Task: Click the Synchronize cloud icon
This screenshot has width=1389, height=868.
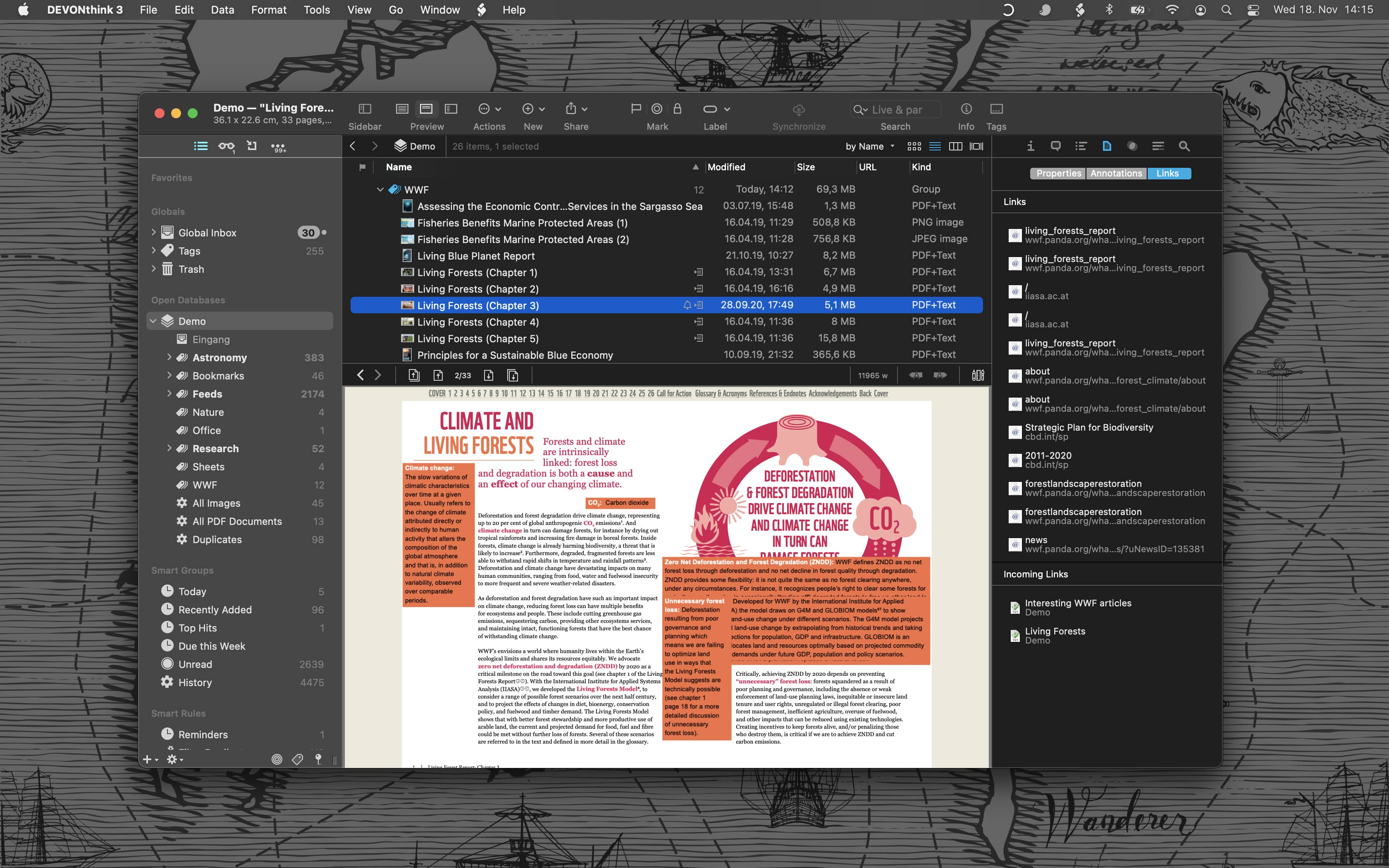Action: [x=798, y=109]
